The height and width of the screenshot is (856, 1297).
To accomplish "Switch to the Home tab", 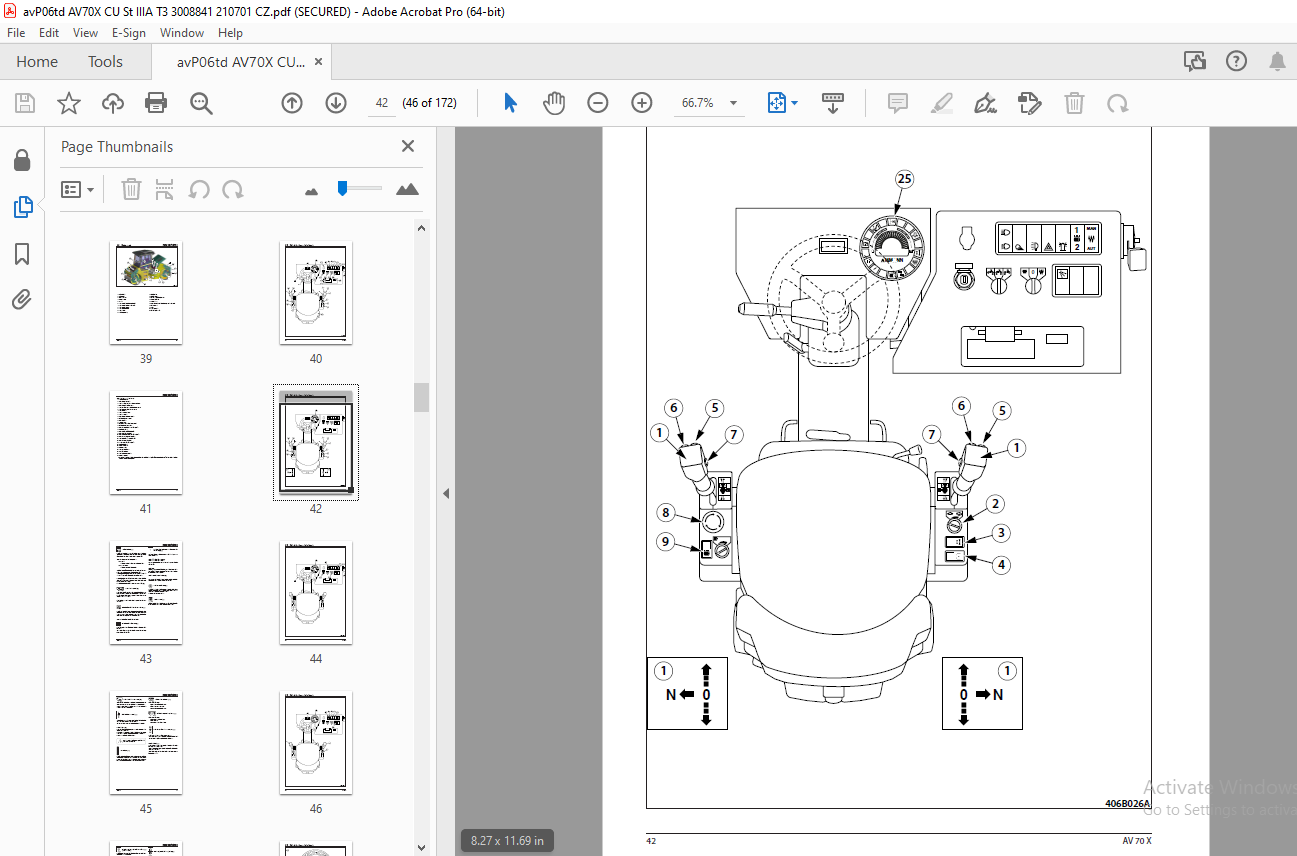I will pyautogui.click(x=37, y=62).
